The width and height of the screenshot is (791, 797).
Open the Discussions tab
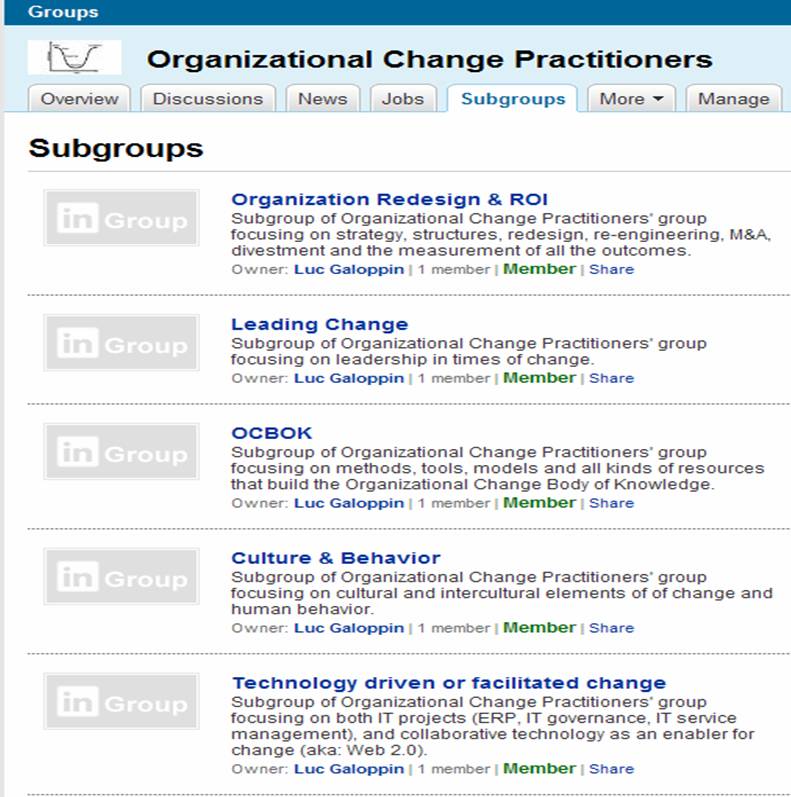click(208, 99)
